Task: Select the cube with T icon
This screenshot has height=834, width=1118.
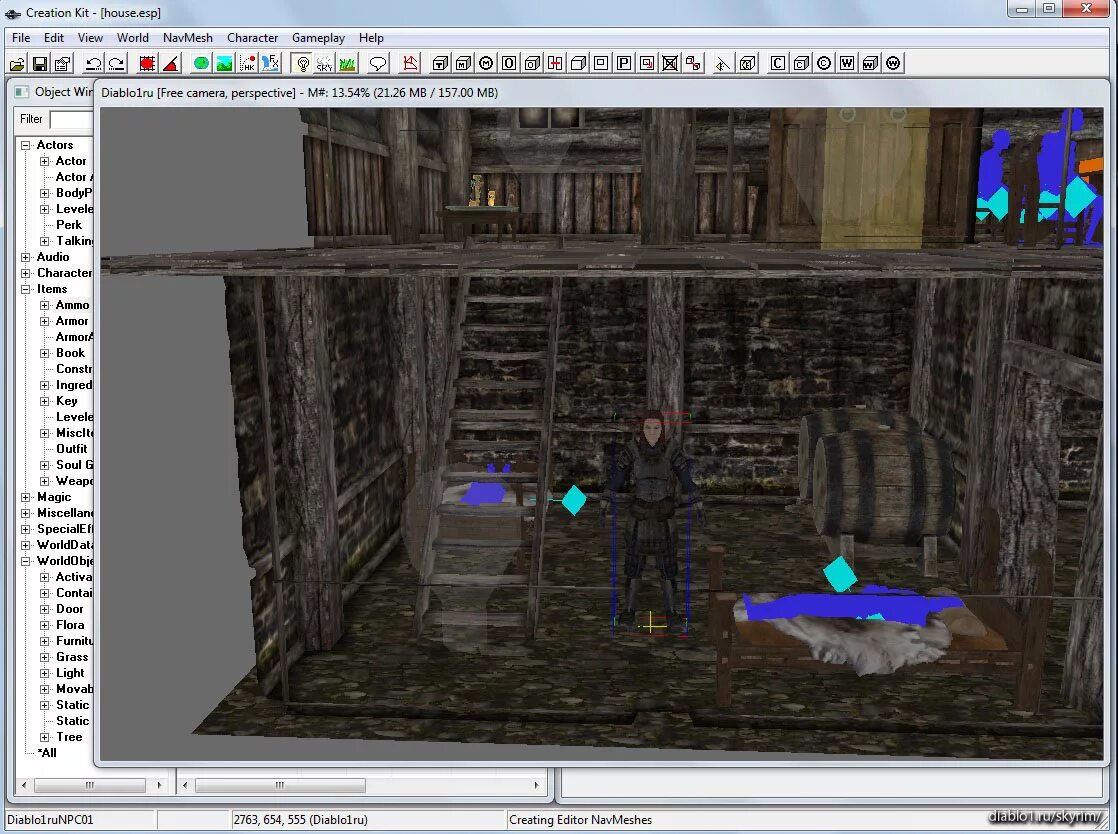Action: tap(441, 63)
